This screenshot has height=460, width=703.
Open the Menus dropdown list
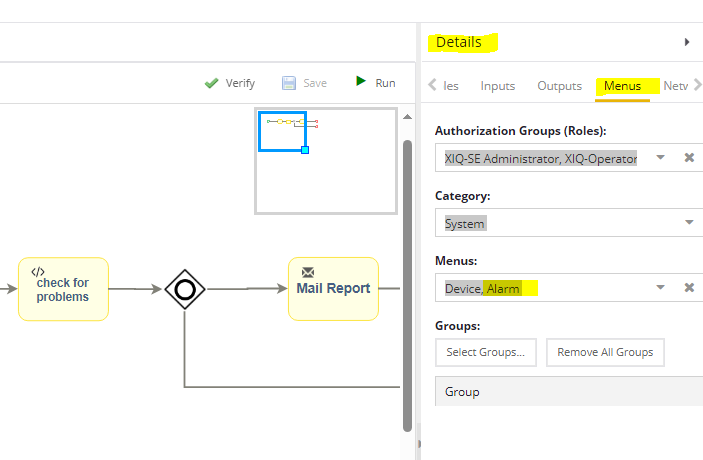click(x=660, y=288)
